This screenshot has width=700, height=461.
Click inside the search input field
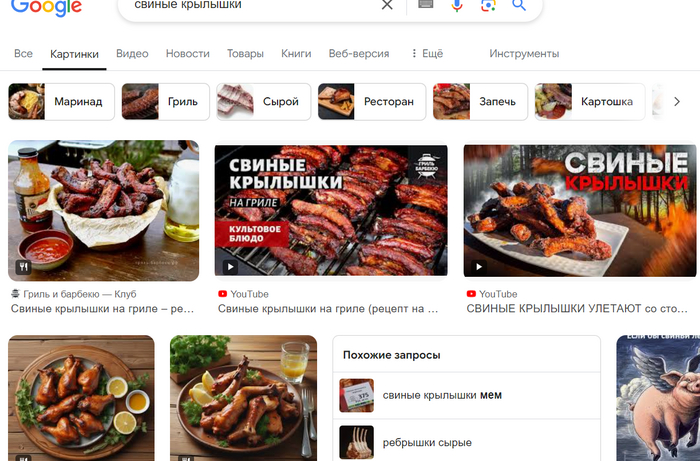[x=250, y=5]
